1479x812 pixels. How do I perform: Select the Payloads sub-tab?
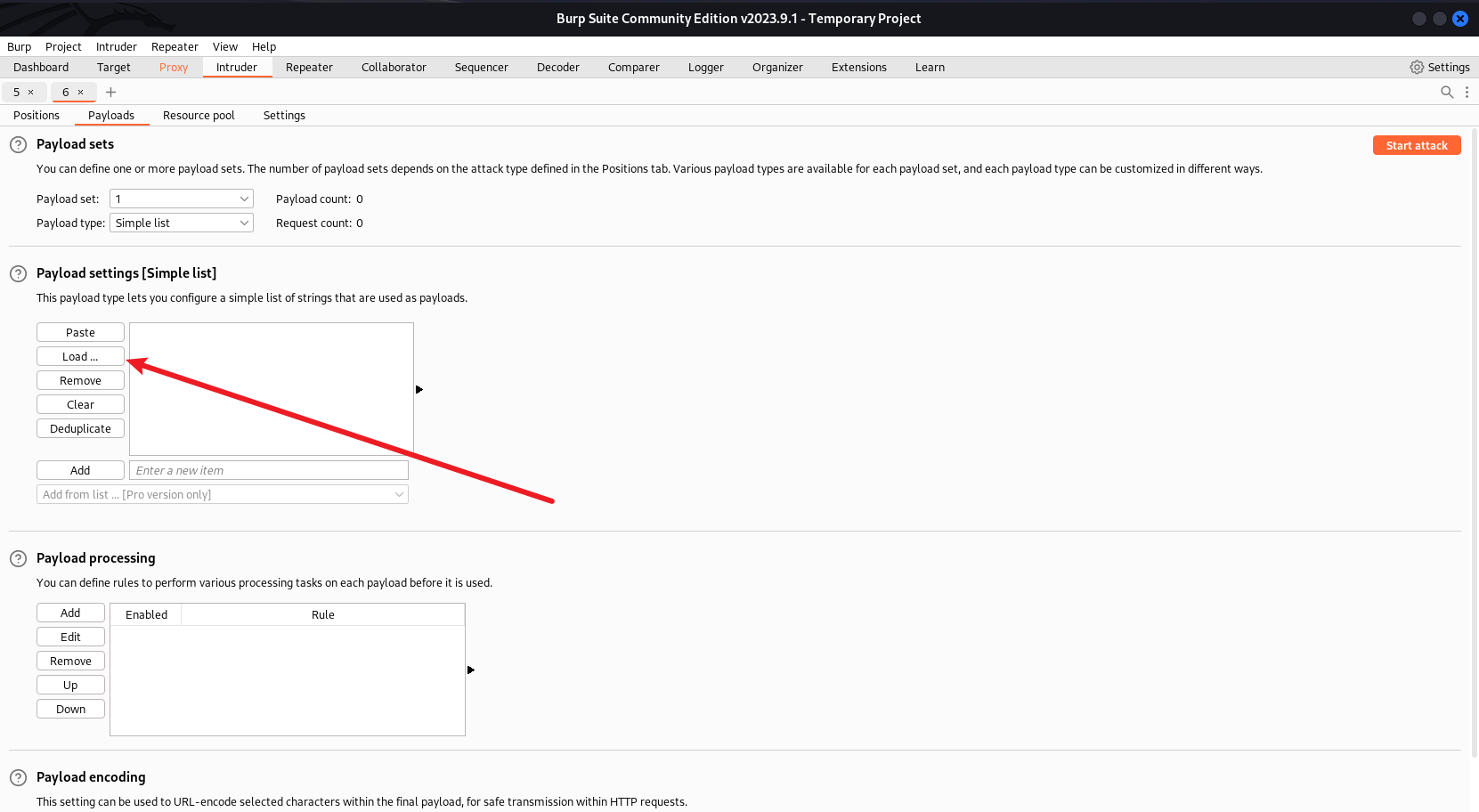111,115
